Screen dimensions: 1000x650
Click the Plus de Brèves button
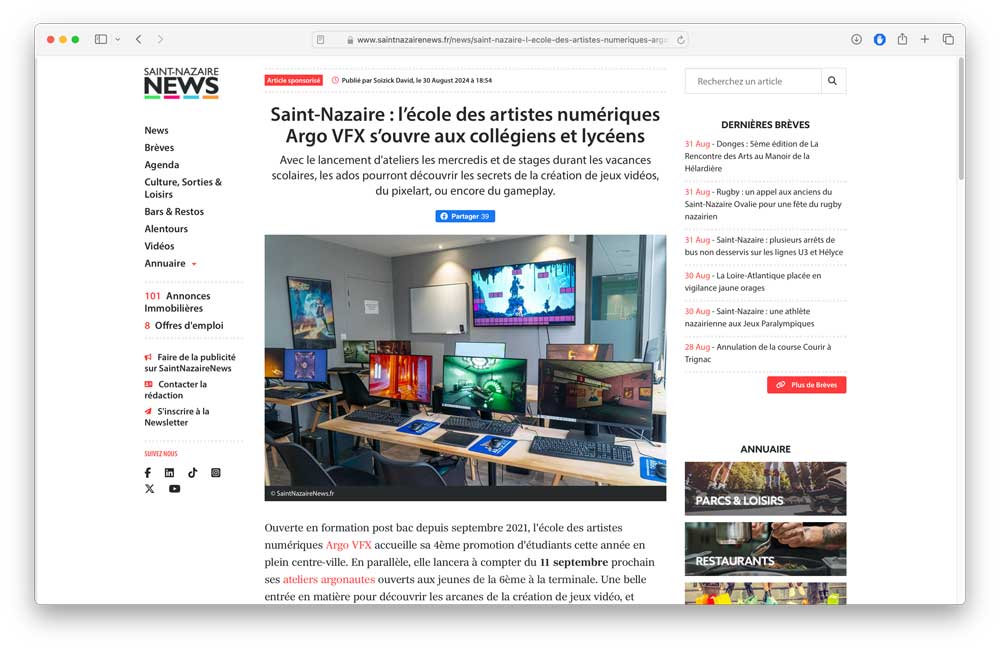point(807,385)
